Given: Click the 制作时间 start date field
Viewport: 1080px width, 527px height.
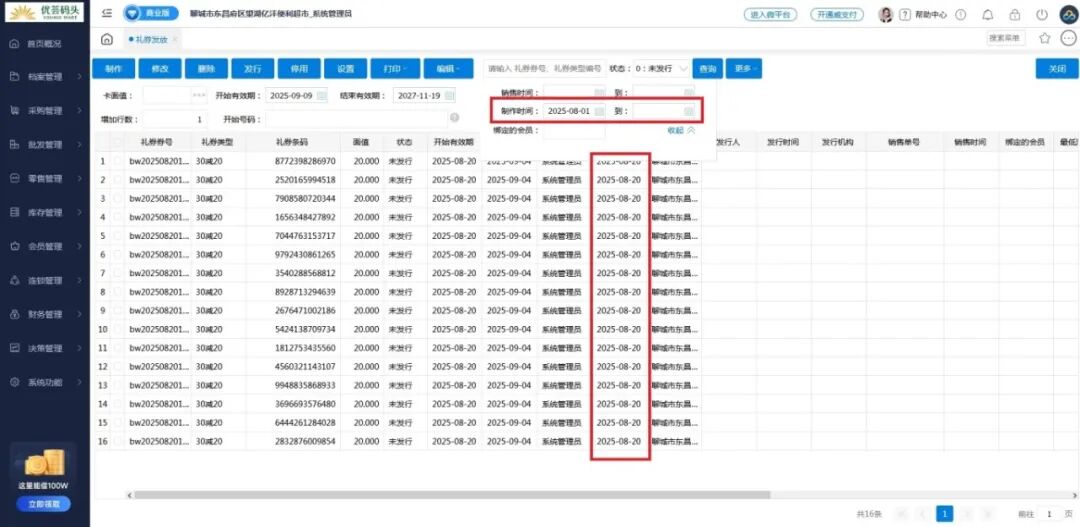Looking at the screenshot, I should click(570, 111).
